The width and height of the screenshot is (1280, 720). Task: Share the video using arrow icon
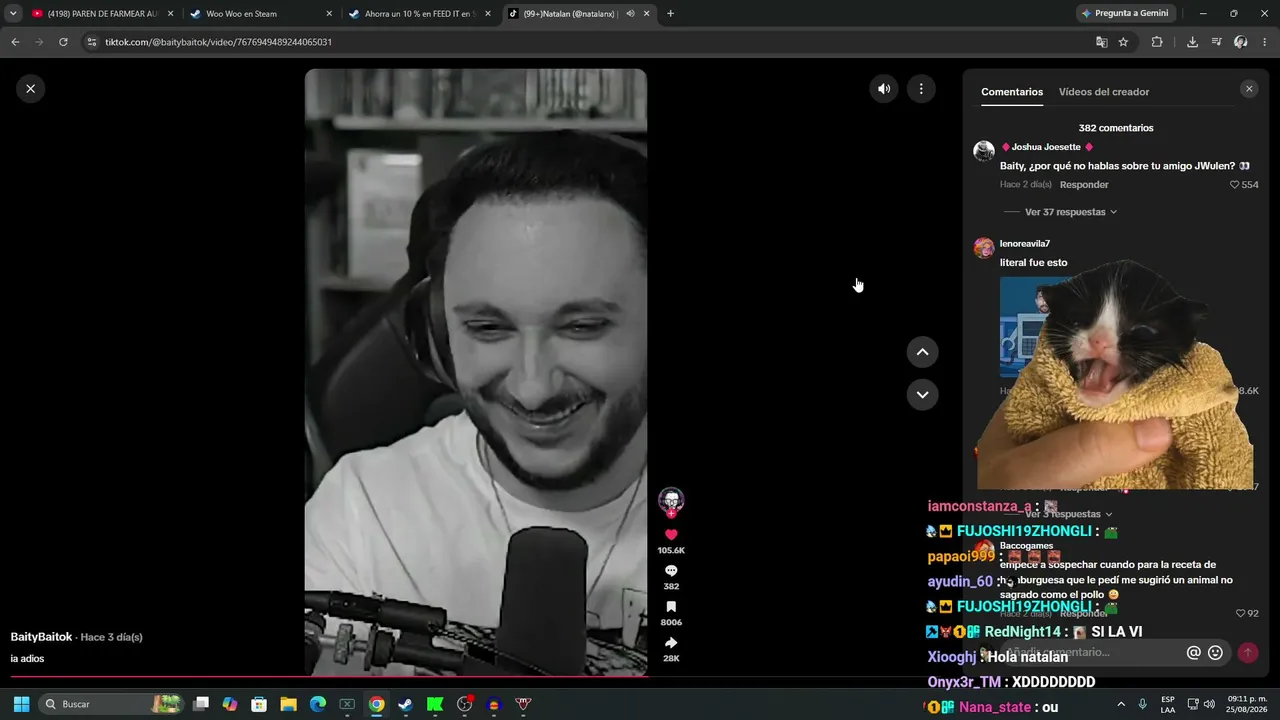tap(671, 643)
